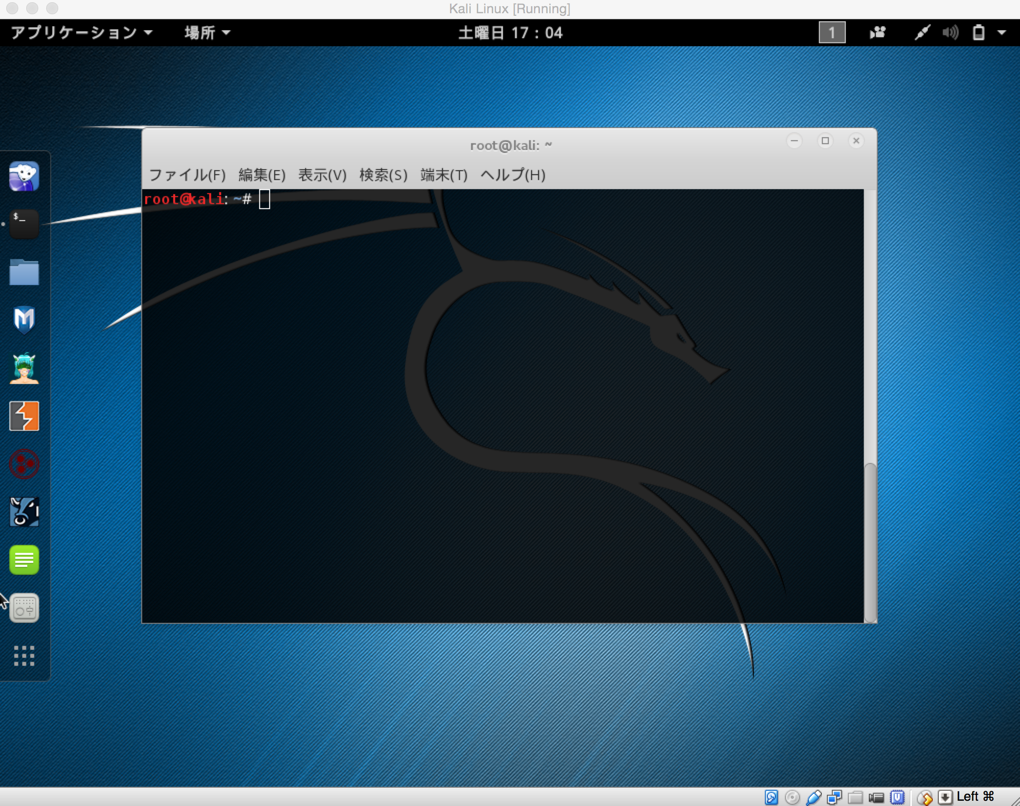Open ファイル(F) menu in terminal

click(x=187, y=175)
